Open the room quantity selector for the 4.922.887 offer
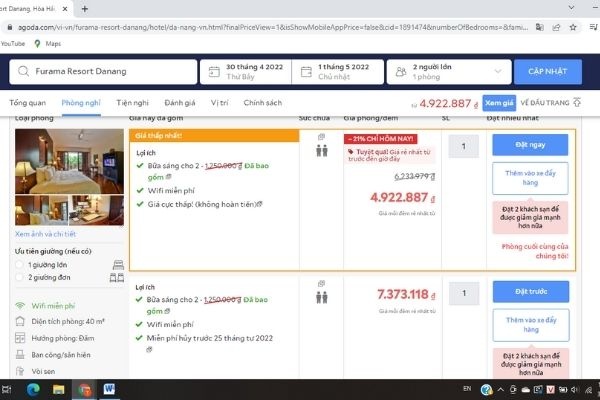The height and width of the screenshot is (400, 600). (463, 147)
